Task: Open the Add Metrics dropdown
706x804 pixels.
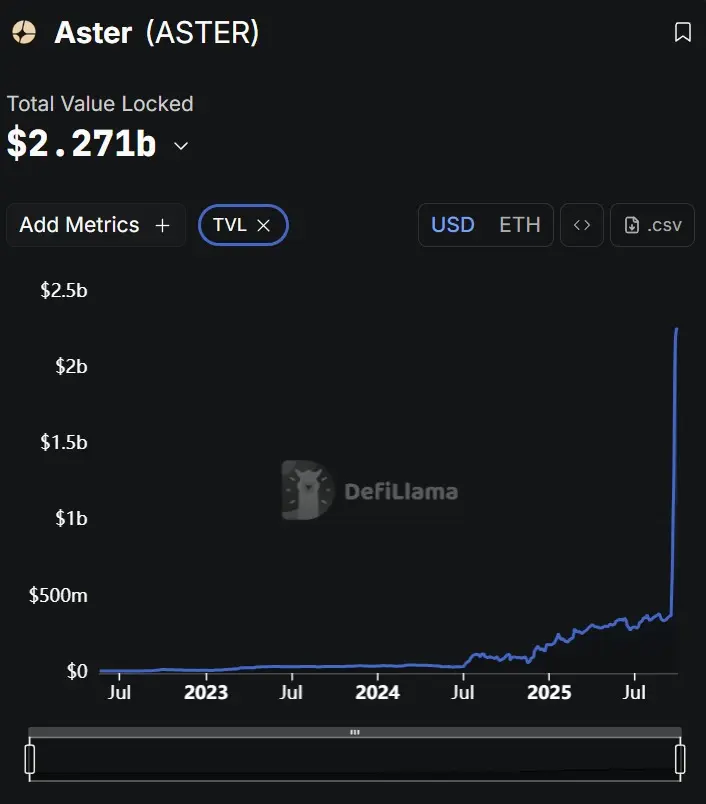Action: coord(95,225)
